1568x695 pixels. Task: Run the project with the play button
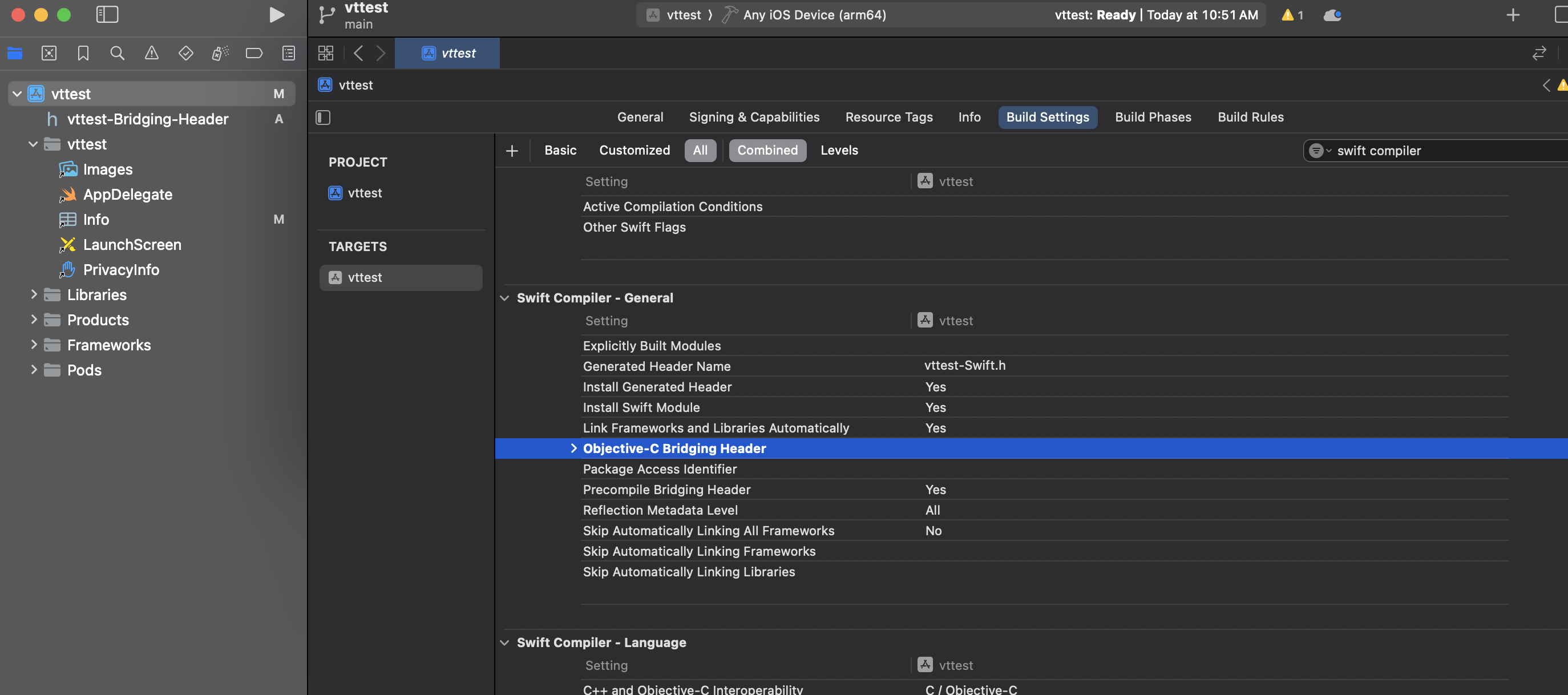click(x=276, y=15)
